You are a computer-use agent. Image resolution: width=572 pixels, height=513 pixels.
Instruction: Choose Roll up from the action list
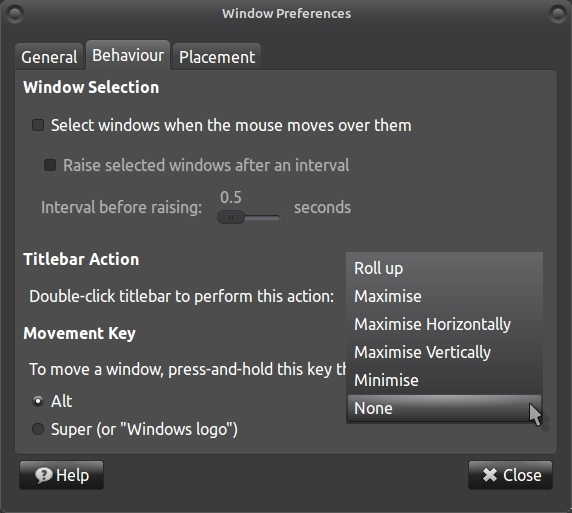click(444, 268)
